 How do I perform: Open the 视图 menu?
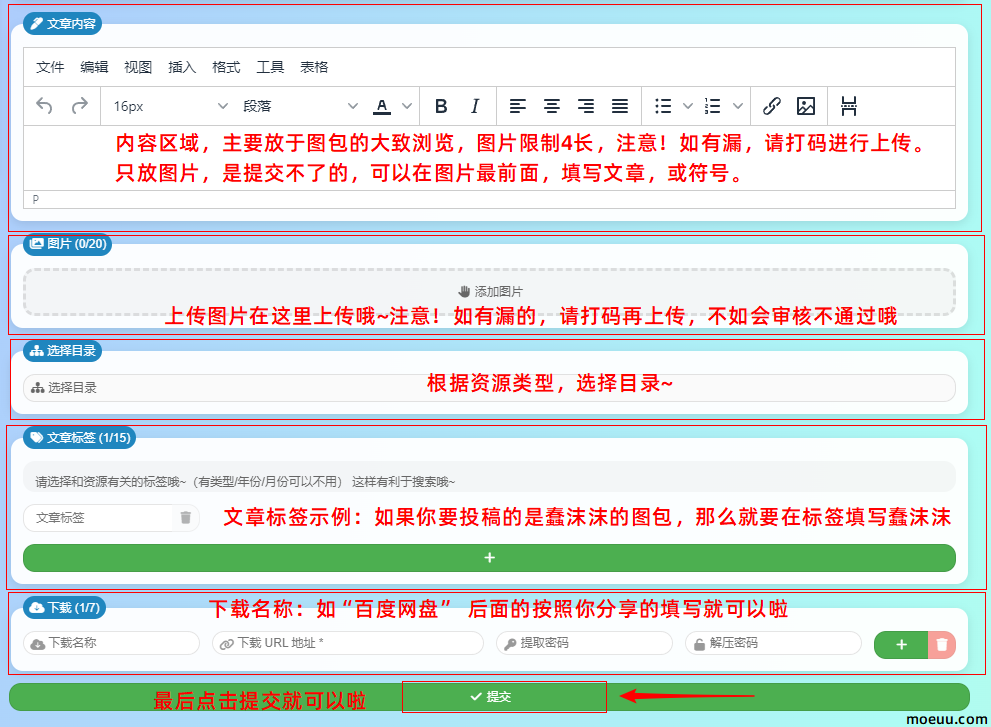click(x=138, y=67)
